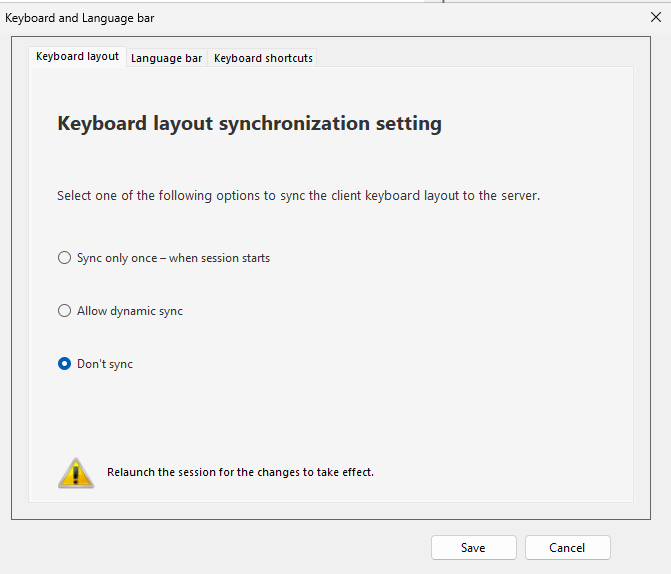Go to the Keyboard shortcuts tab

263,58
